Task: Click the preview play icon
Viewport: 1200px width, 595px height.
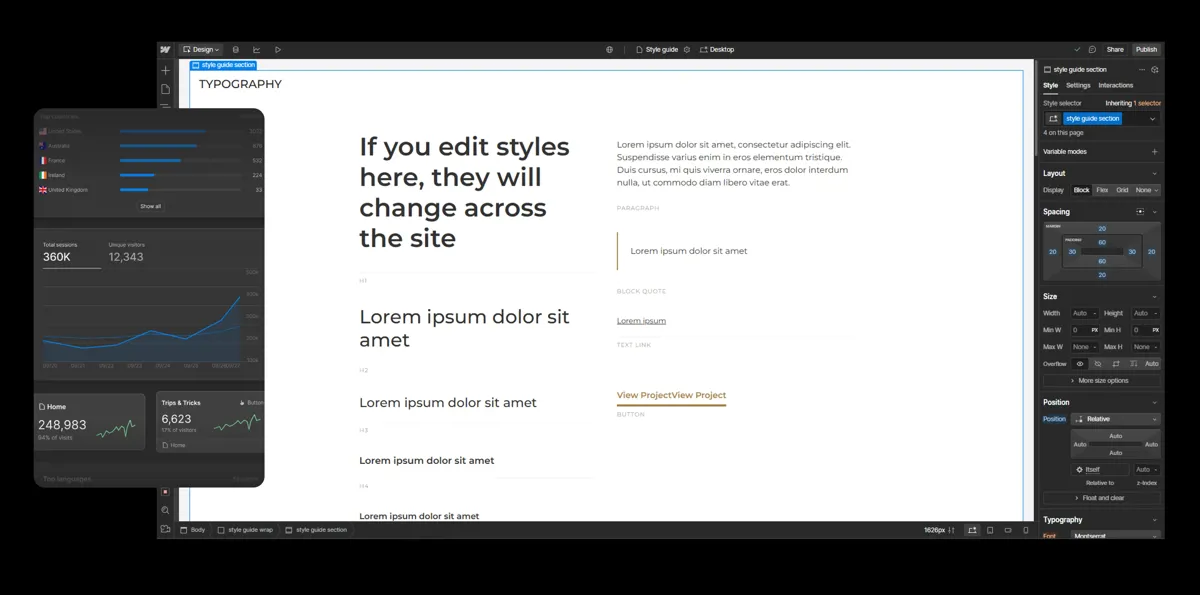Action: click(x=278, y=49)
